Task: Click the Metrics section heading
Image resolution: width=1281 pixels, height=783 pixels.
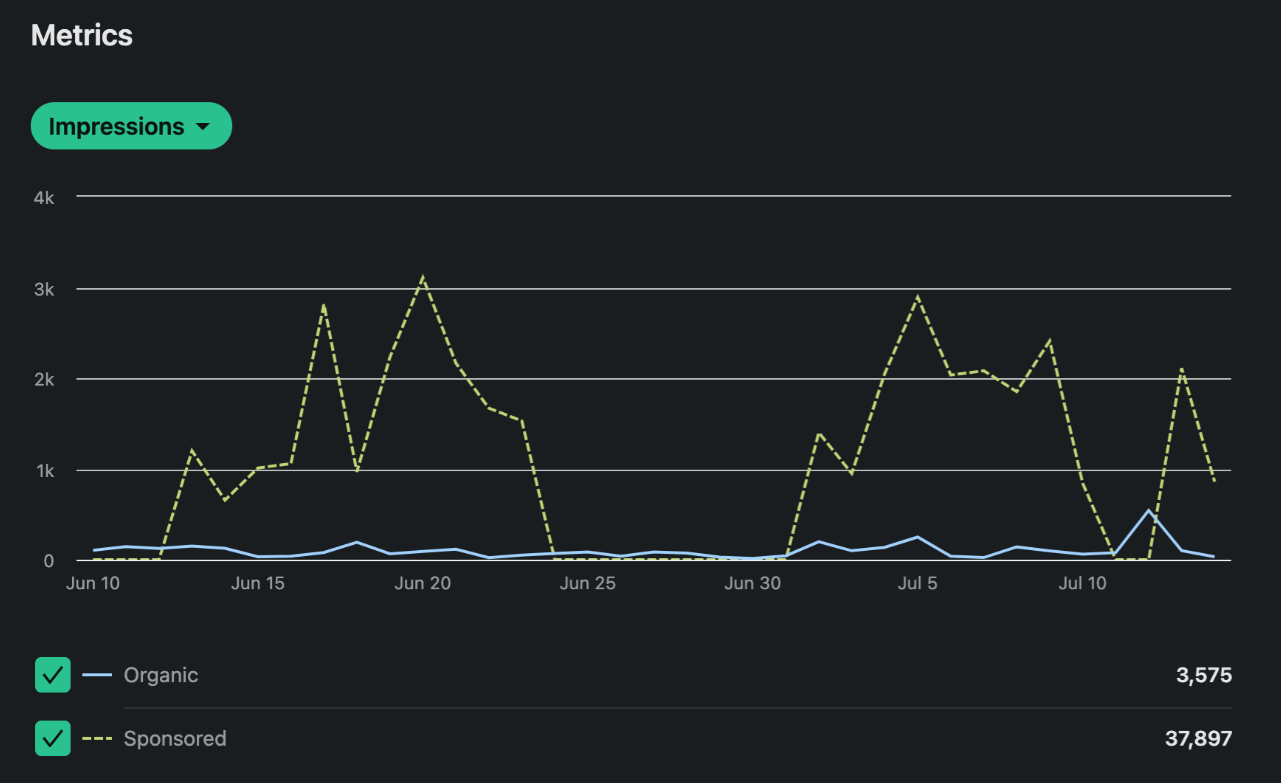Action: [x=82, y=35]
